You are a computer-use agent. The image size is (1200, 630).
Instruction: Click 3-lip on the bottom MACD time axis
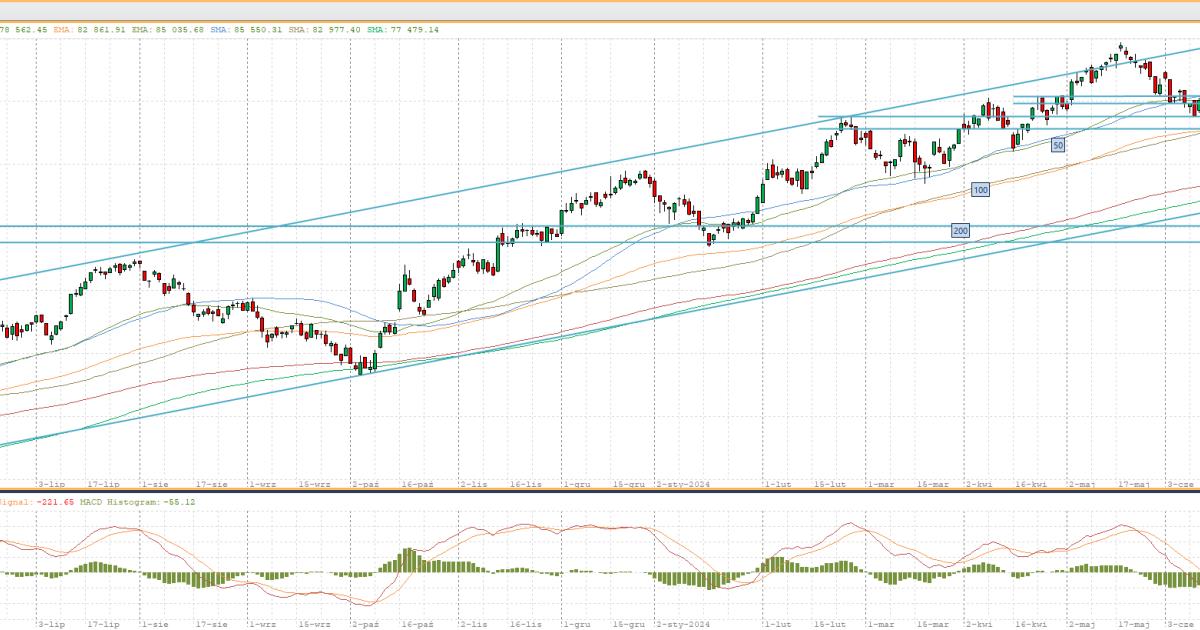[51, 625]
